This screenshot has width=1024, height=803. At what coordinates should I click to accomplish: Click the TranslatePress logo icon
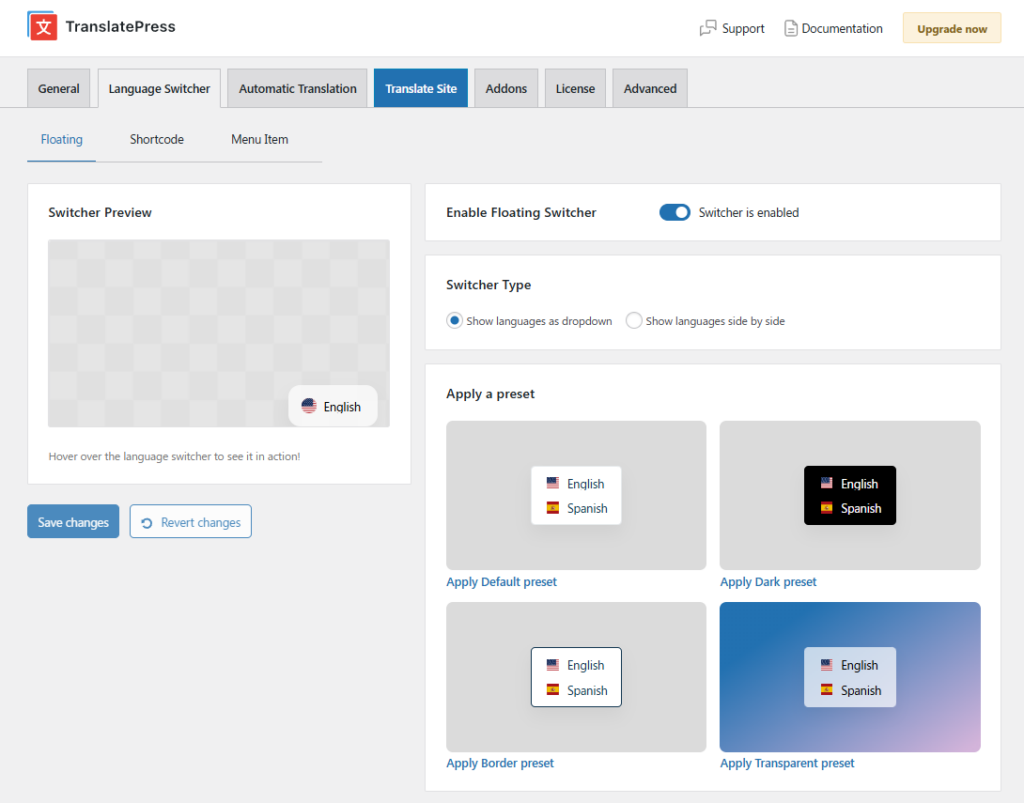coord(42,27)
